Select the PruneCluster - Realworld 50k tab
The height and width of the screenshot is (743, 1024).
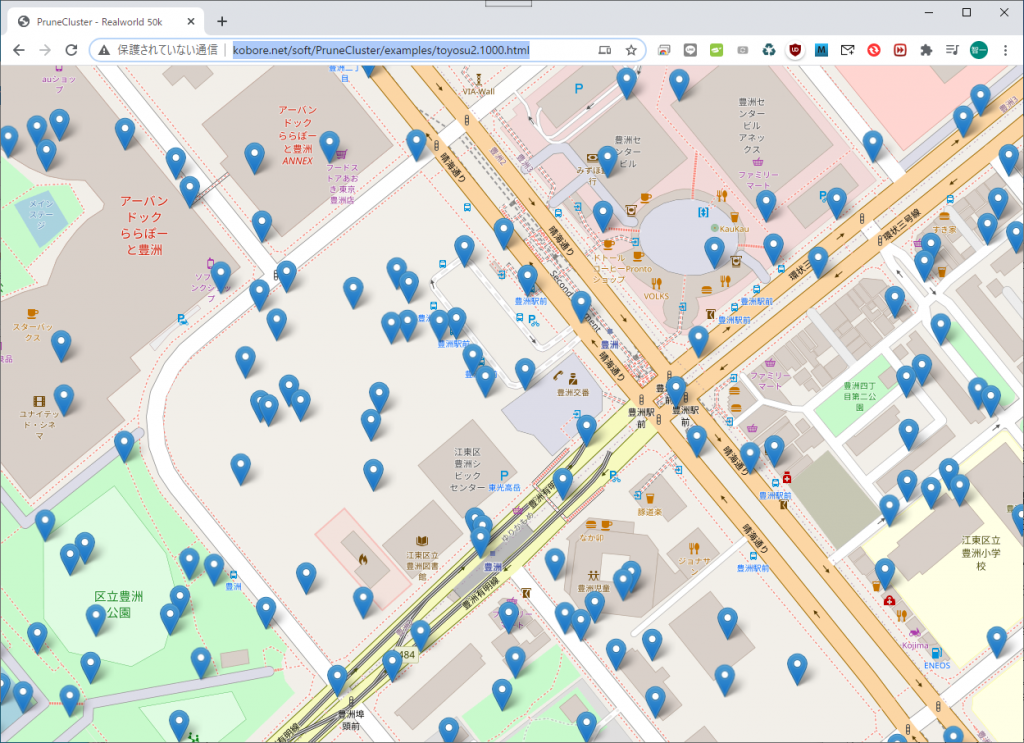[x=100, y=21]
